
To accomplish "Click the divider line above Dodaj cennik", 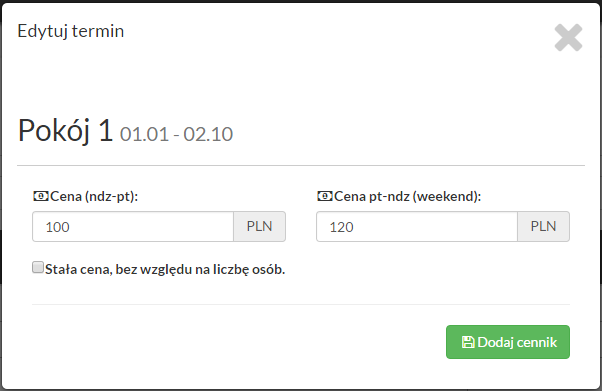I will tap(301, 305).
